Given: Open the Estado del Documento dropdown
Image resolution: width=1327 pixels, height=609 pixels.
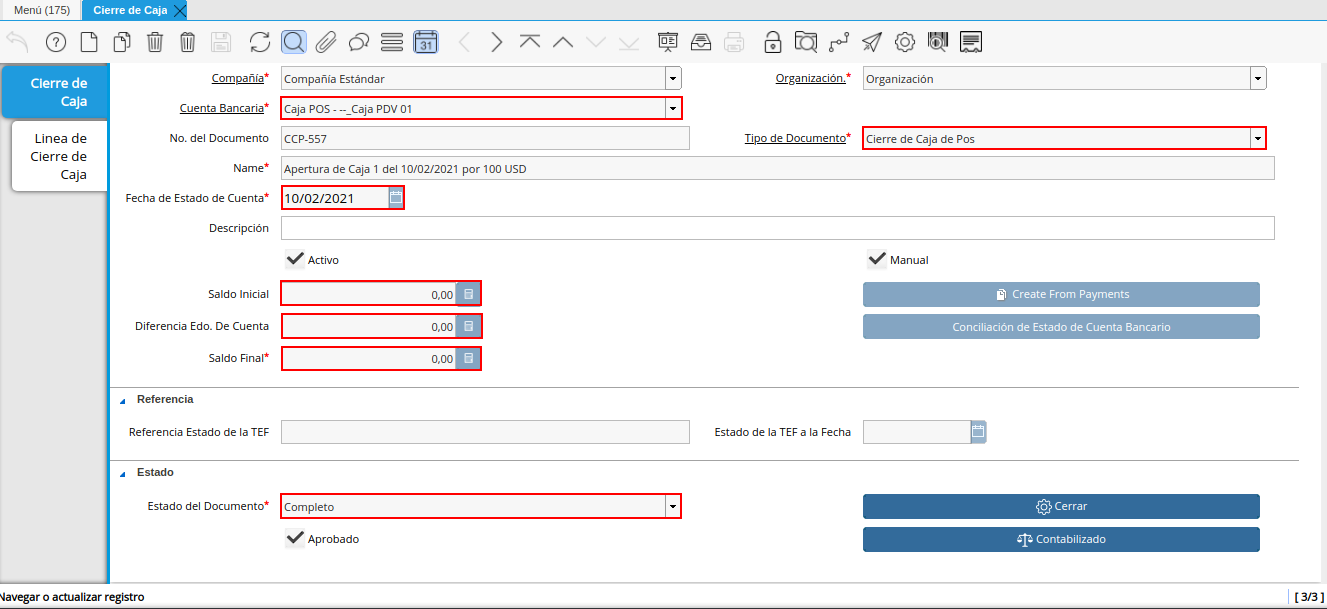Looking at the screenshot, I should click(673, 507).
